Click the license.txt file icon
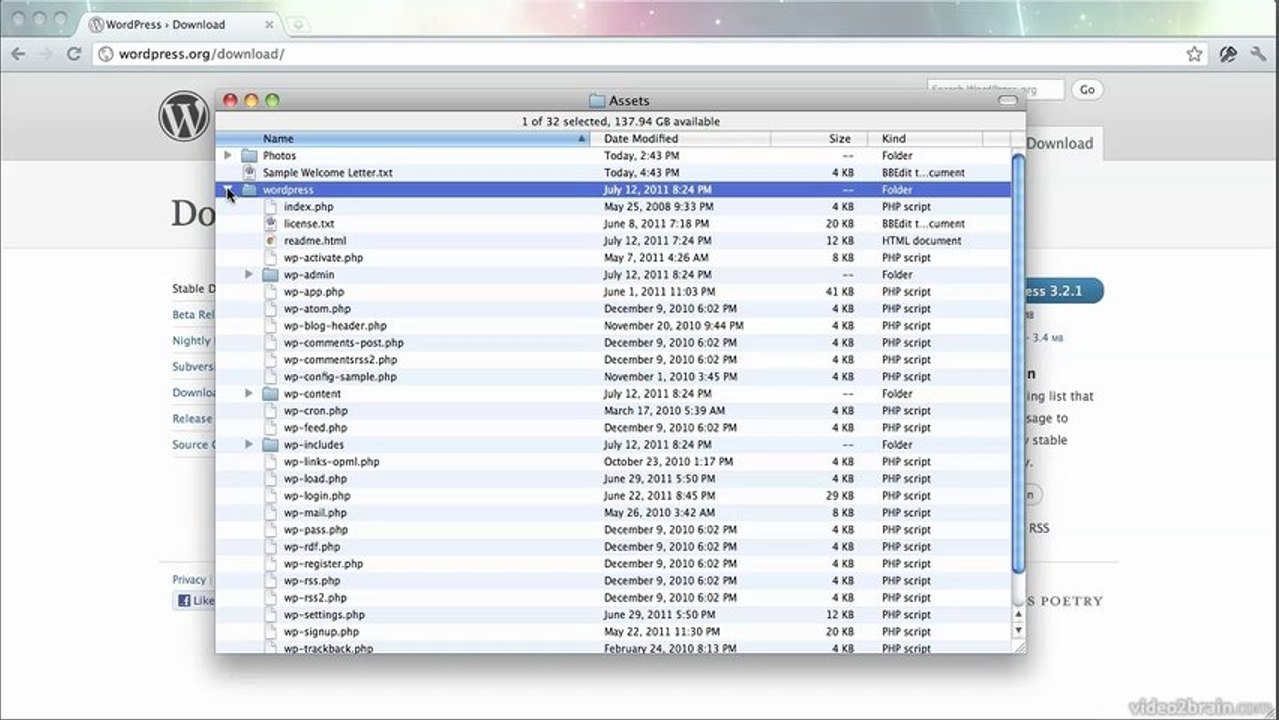The height and width of the screenshot is (720, 1279). (270, 224)
